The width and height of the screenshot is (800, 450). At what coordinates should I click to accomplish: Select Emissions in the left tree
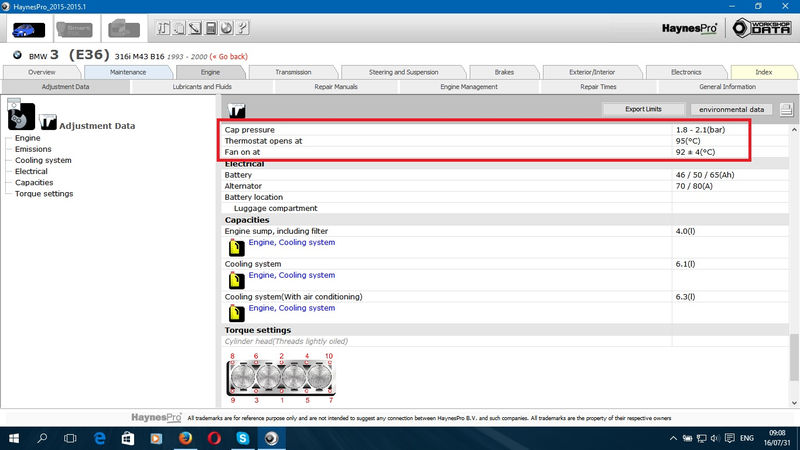[34, 149]
